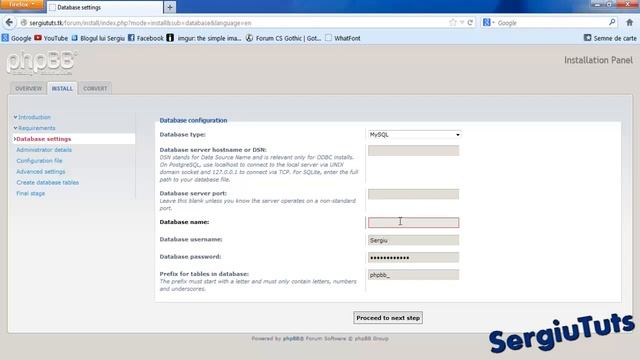640x360 pixels.
Task: Open Blogul lui Sergiu bookmark
Action: coord(98,38)
